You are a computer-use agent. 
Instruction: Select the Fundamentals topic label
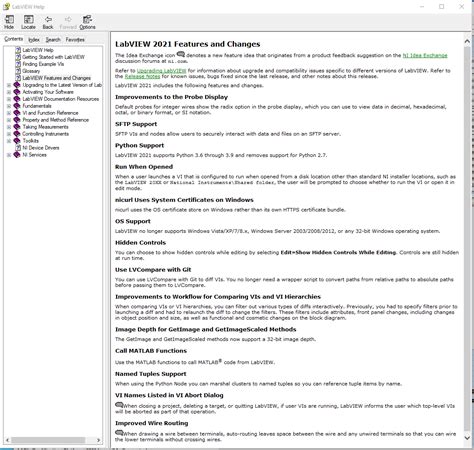coord(37,106)
